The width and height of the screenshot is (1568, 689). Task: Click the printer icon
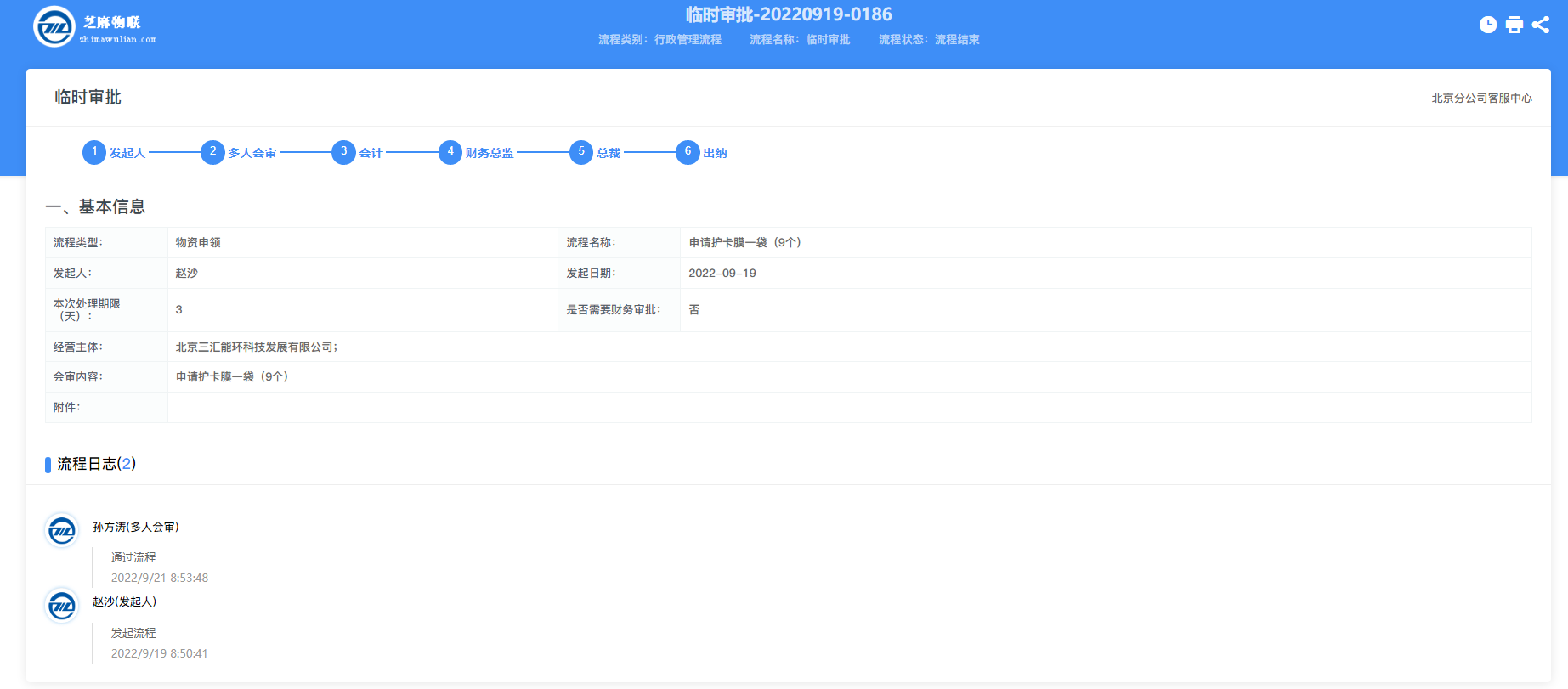tap(1514, 25)
